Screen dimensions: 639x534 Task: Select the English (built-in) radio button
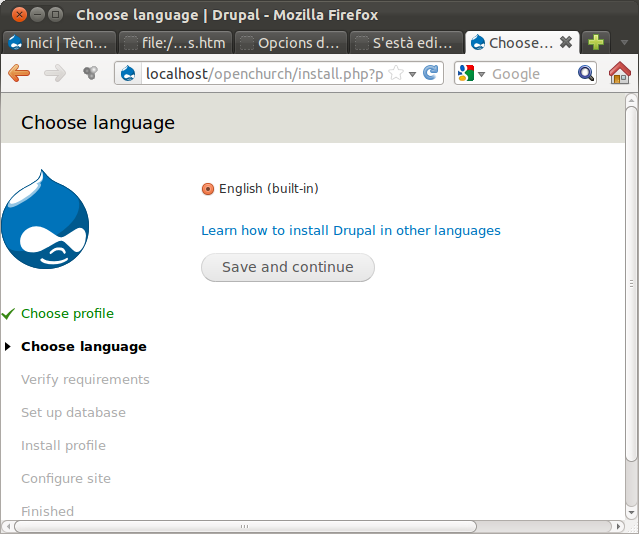[208, 189]
